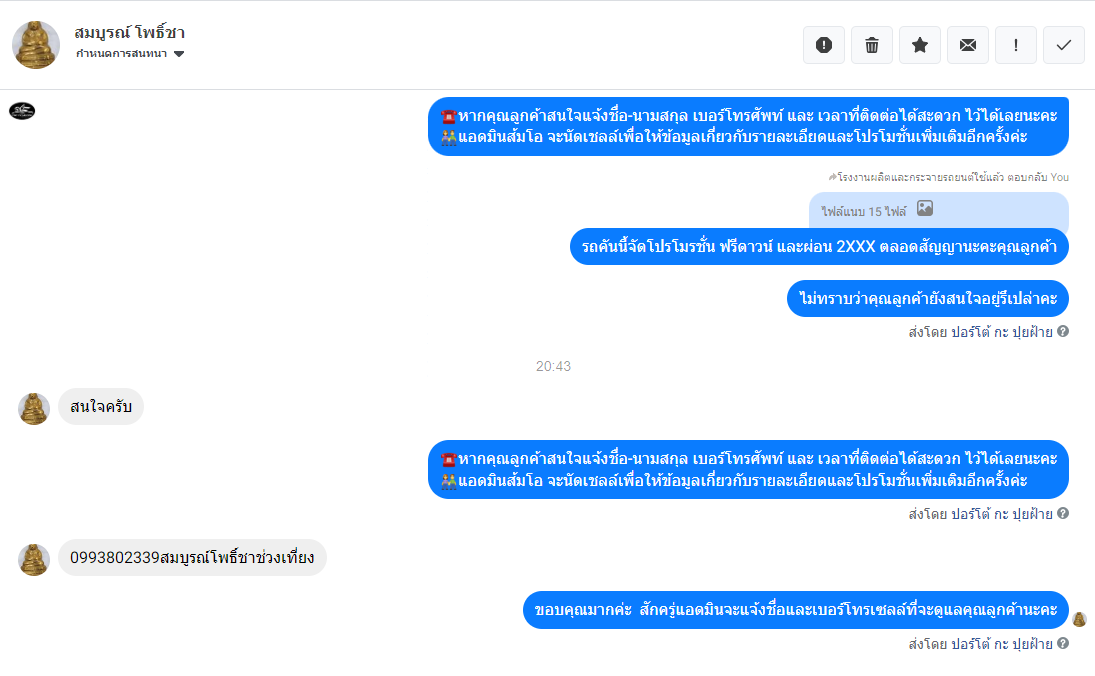
Task: Flag conversation with the exclamation mark button
Action: point(1015,45)
